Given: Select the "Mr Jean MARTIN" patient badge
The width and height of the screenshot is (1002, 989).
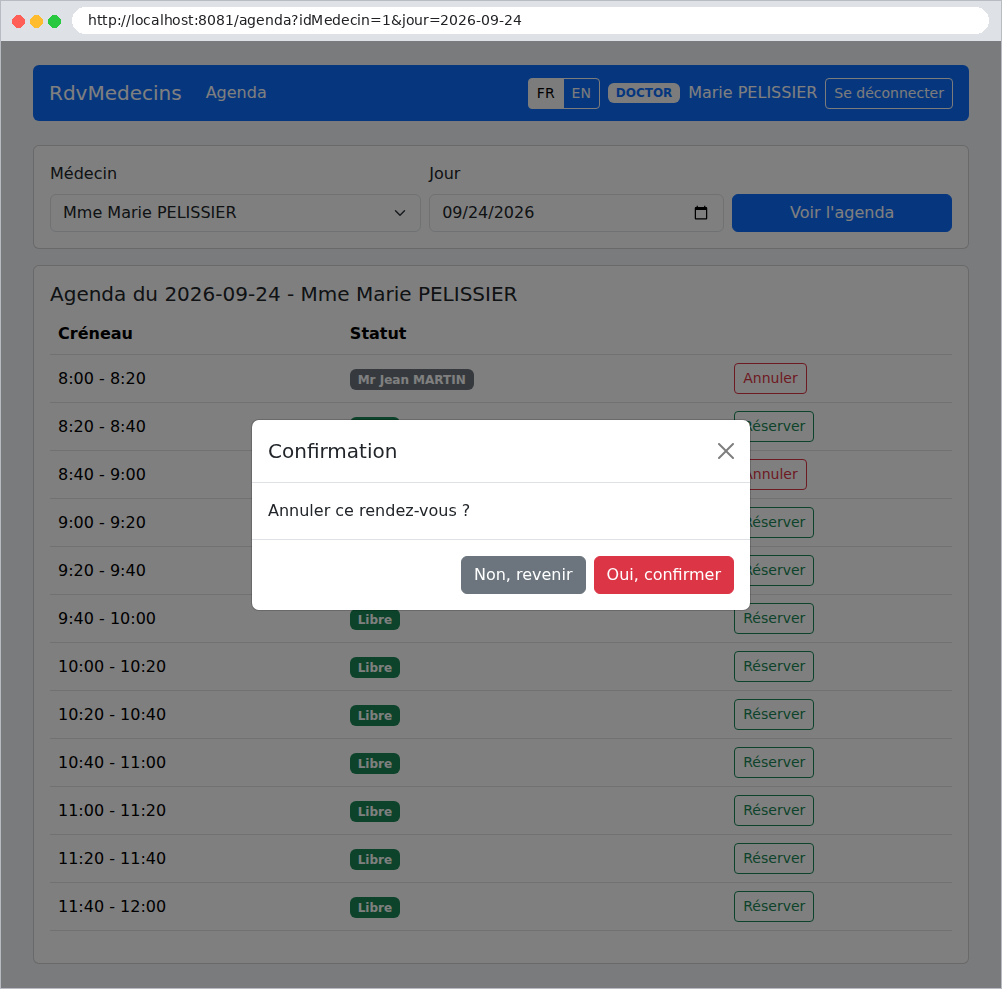Looking at the screenshot, I should (412, 380).
